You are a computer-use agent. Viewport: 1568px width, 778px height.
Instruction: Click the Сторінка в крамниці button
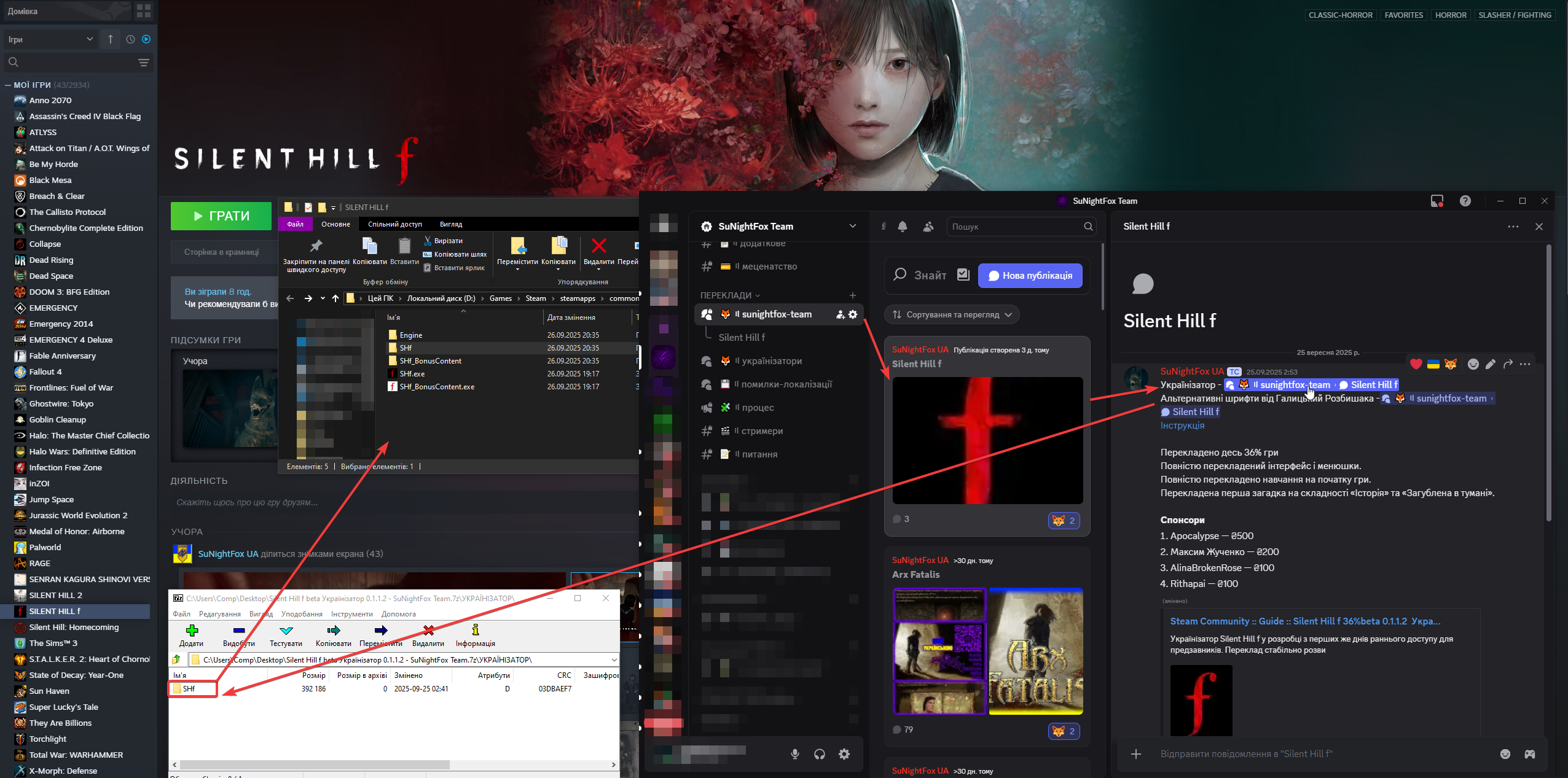pos(222,252)
